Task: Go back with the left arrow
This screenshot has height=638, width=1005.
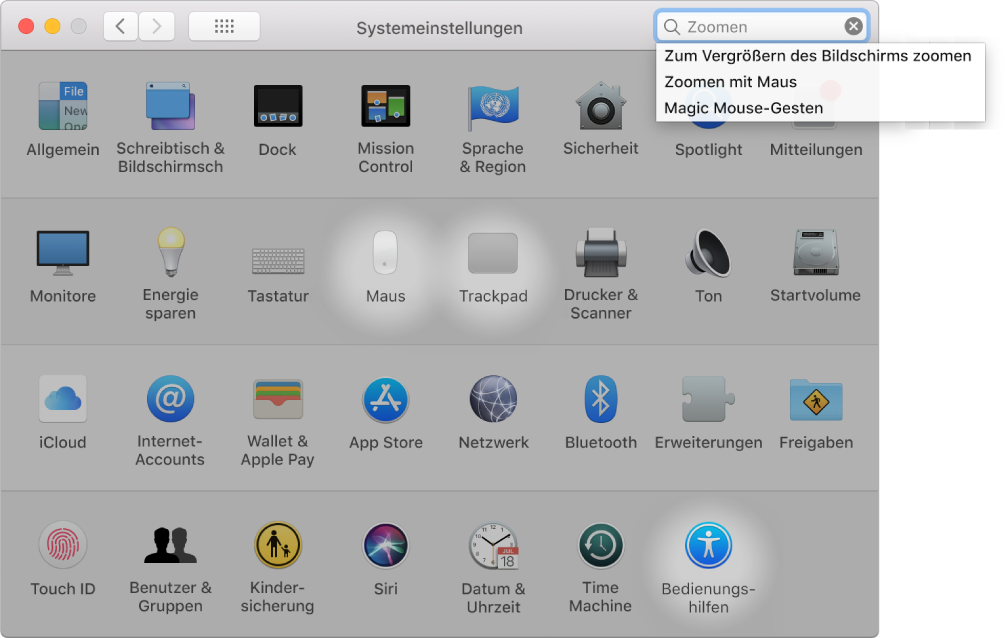Action: pos(120,26)
